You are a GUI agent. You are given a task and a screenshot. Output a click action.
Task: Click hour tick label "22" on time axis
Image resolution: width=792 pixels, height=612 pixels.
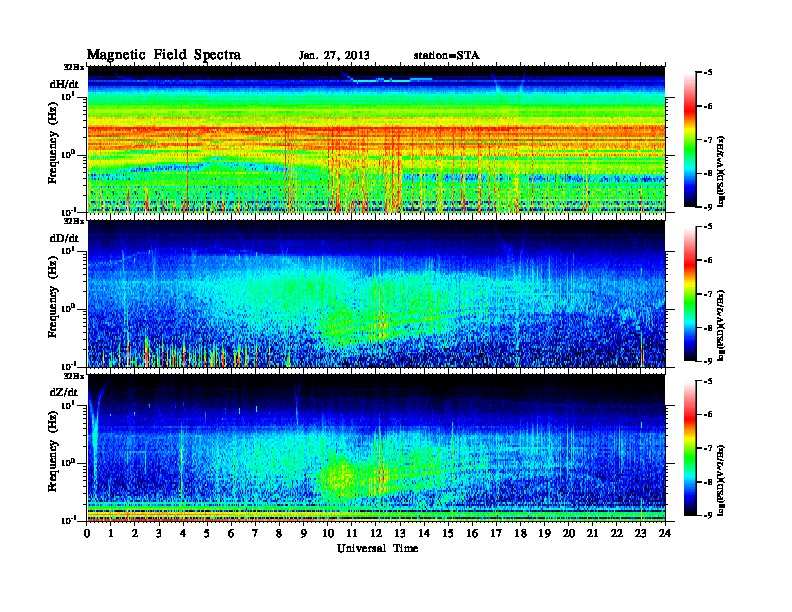pos(617,533)
